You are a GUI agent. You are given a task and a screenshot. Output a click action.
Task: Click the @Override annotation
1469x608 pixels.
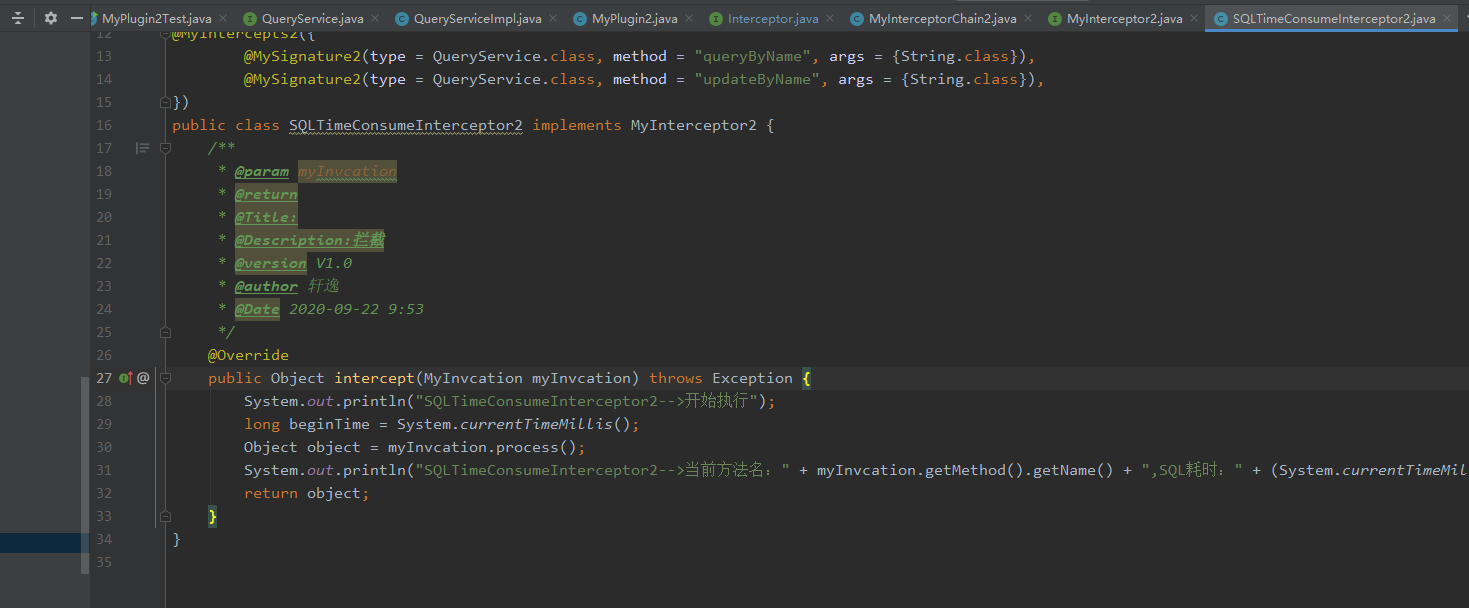click(x=248, y=355)
